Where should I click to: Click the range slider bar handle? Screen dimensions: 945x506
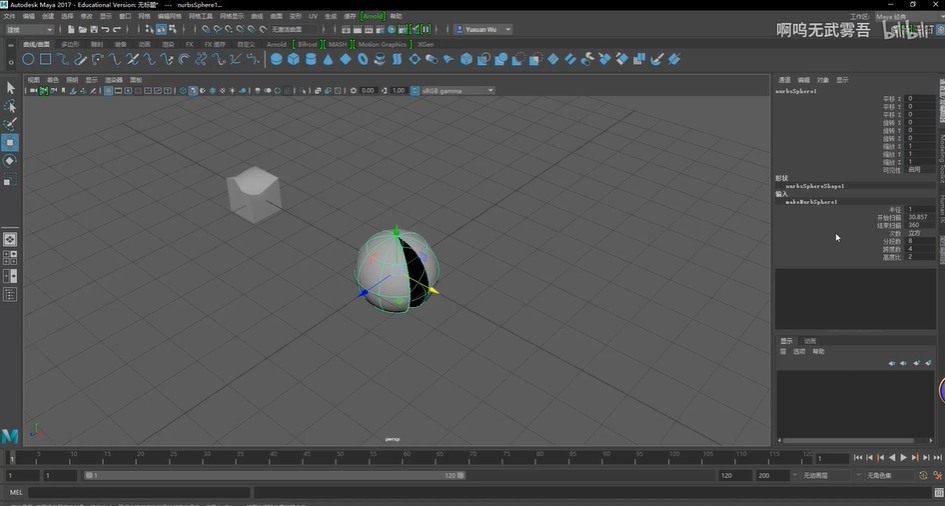tap(275, 475)
